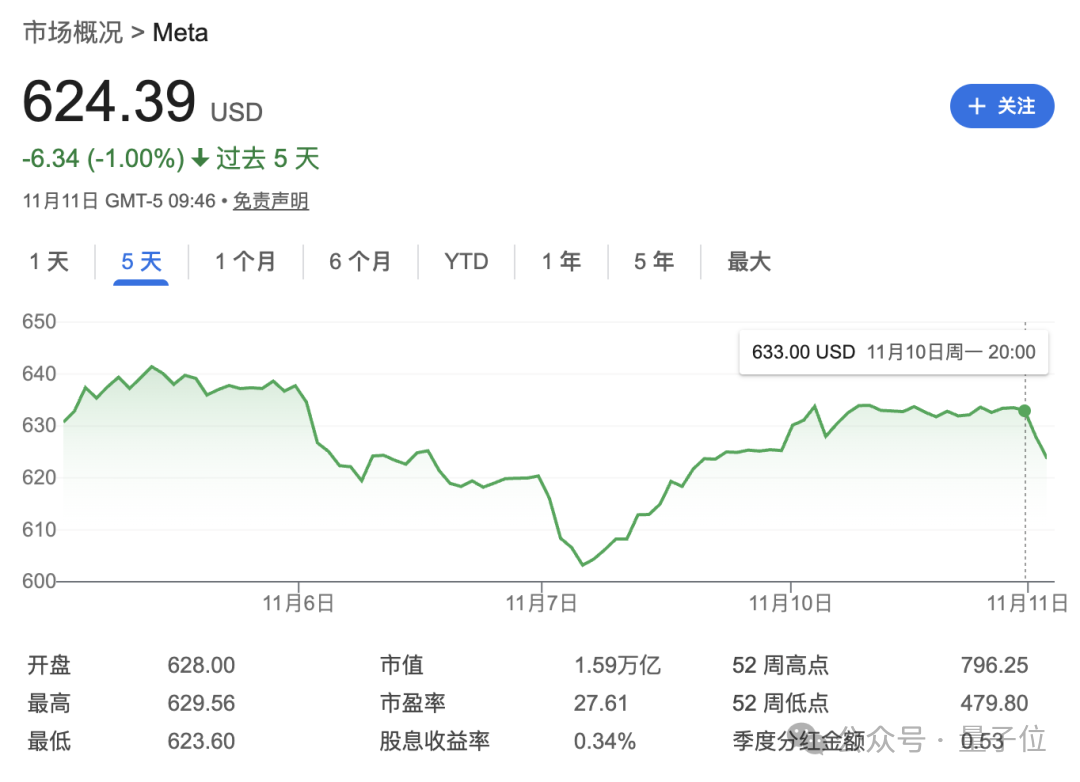Click the plus icon on the follow button

tap(976, 106)
